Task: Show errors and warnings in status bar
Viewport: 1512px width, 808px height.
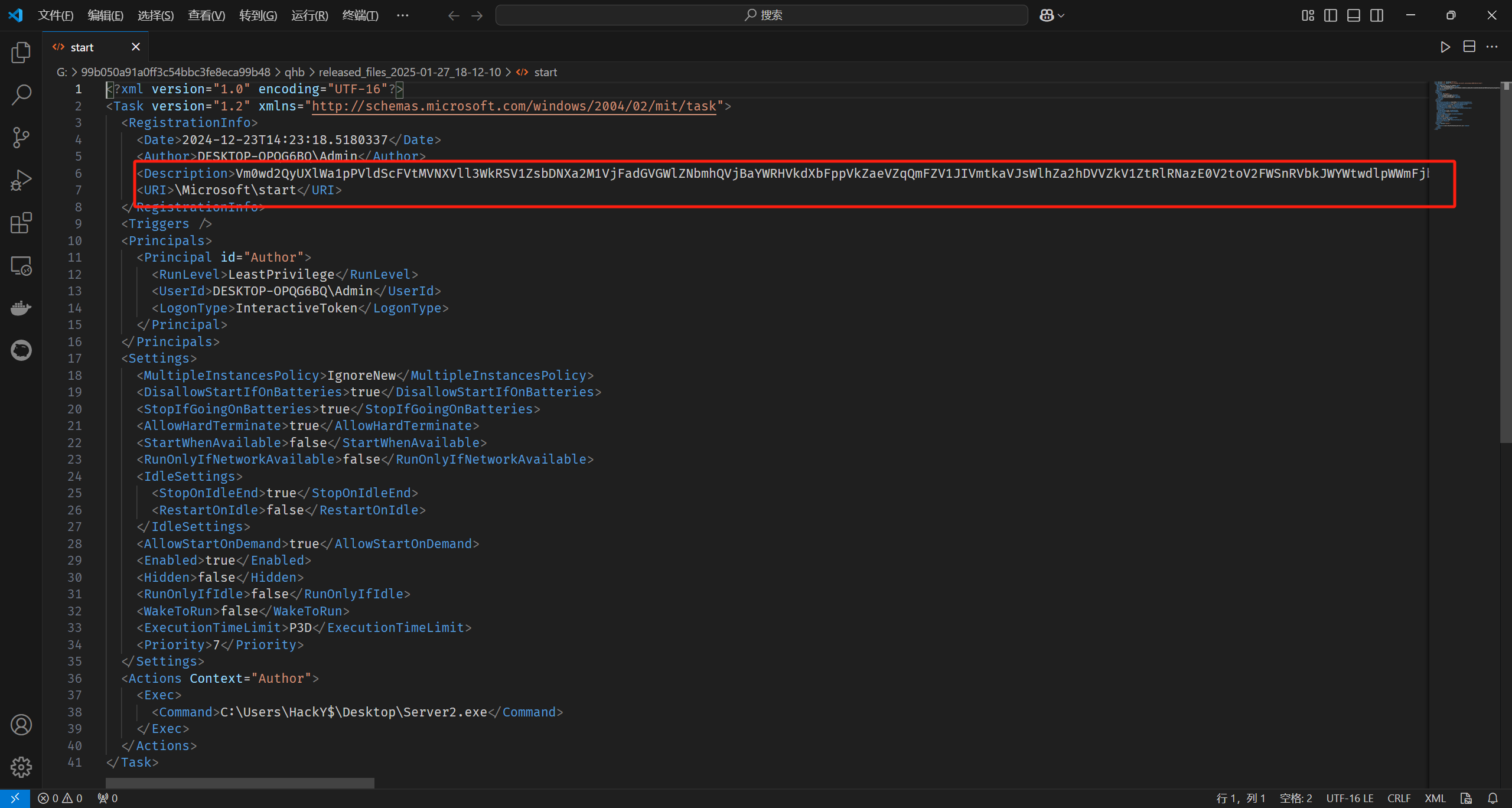Action: 60,799
